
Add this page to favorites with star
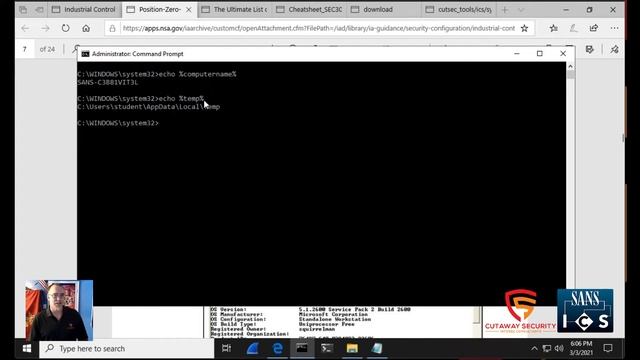click(524, 28)
